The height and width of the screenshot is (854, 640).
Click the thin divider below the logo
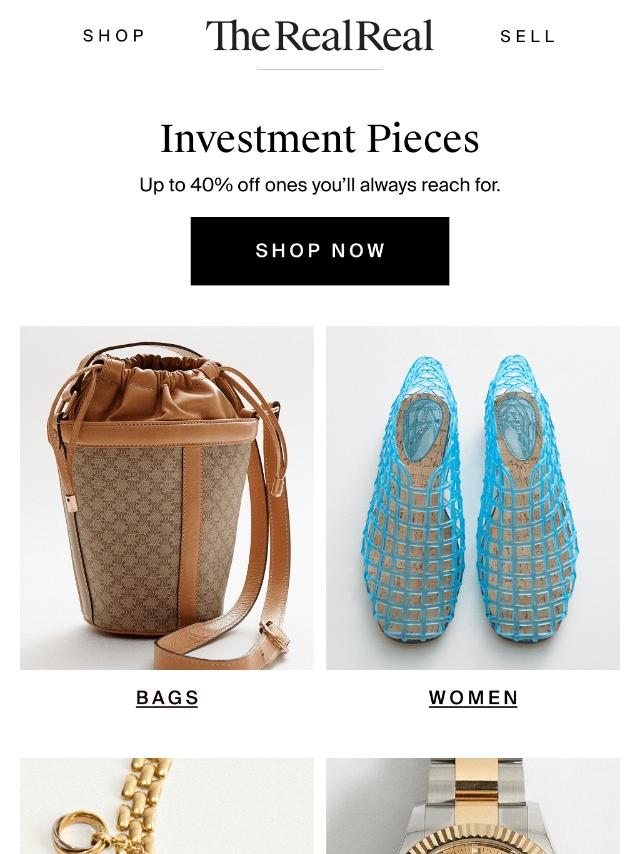[320, 70]
